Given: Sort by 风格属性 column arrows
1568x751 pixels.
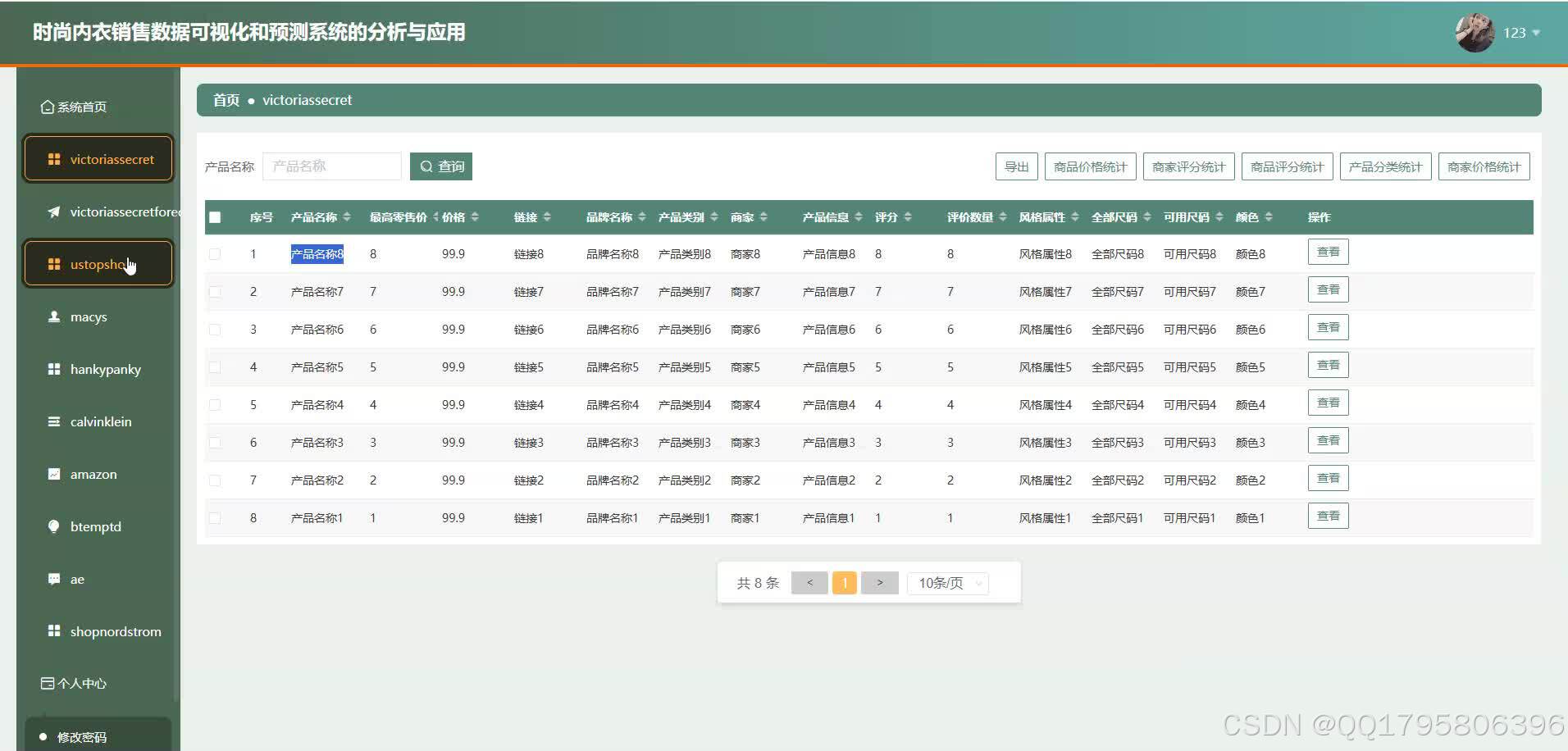Looking at the screenshot, I should pyautogui.click(x=1075, y=217).
